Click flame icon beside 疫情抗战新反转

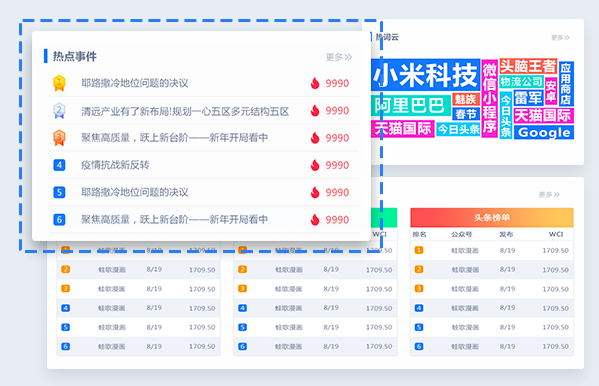(x=315, y=165)
